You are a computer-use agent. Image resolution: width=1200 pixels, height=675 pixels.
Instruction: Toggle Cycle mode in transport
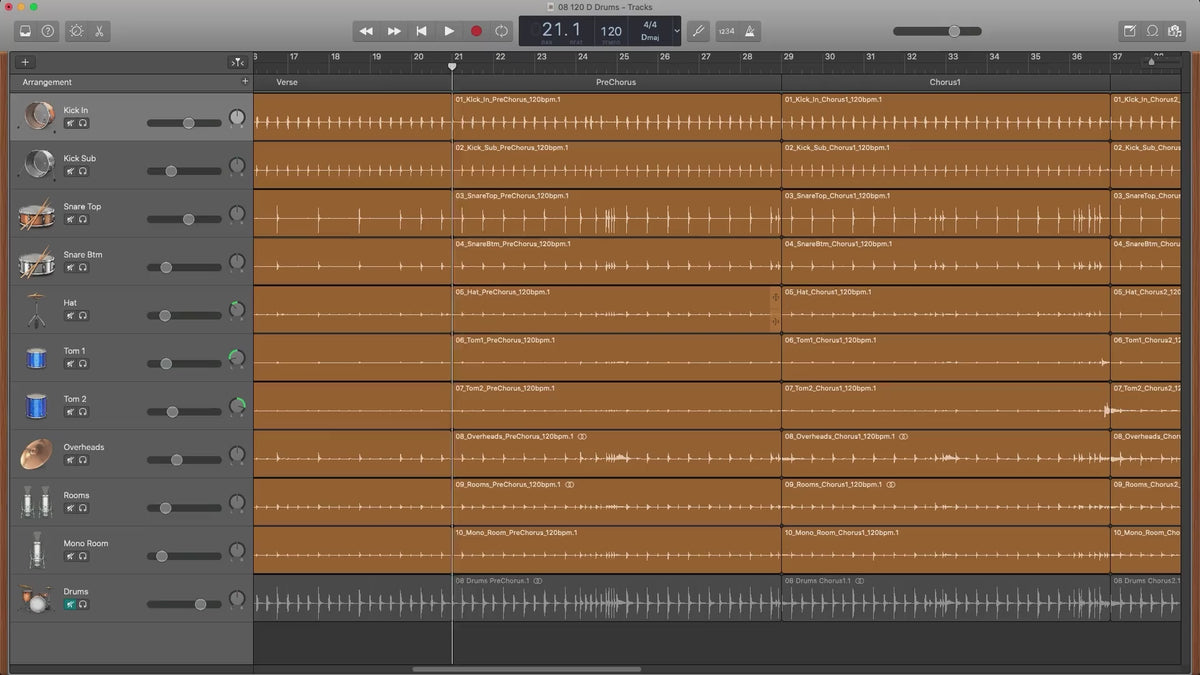pos(501,31)
